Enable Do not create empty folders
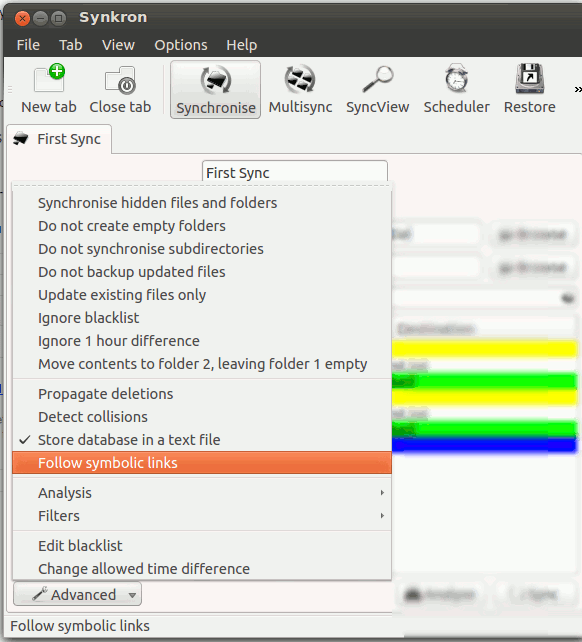Viewport: 582px width, 642px height. (x=202, y=226)
